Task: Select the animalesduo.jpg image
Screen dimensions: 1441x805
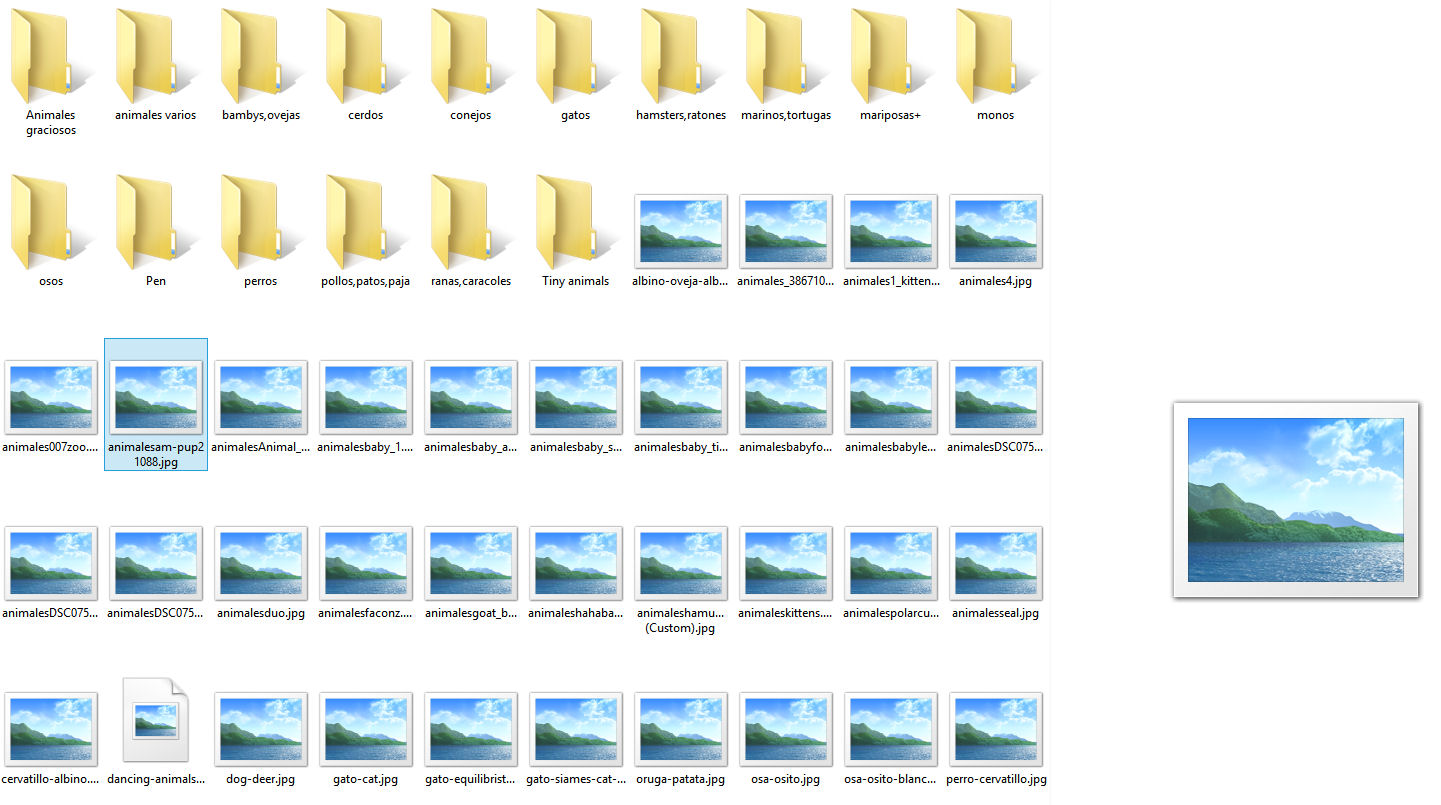Action: [x=260, y=563]
